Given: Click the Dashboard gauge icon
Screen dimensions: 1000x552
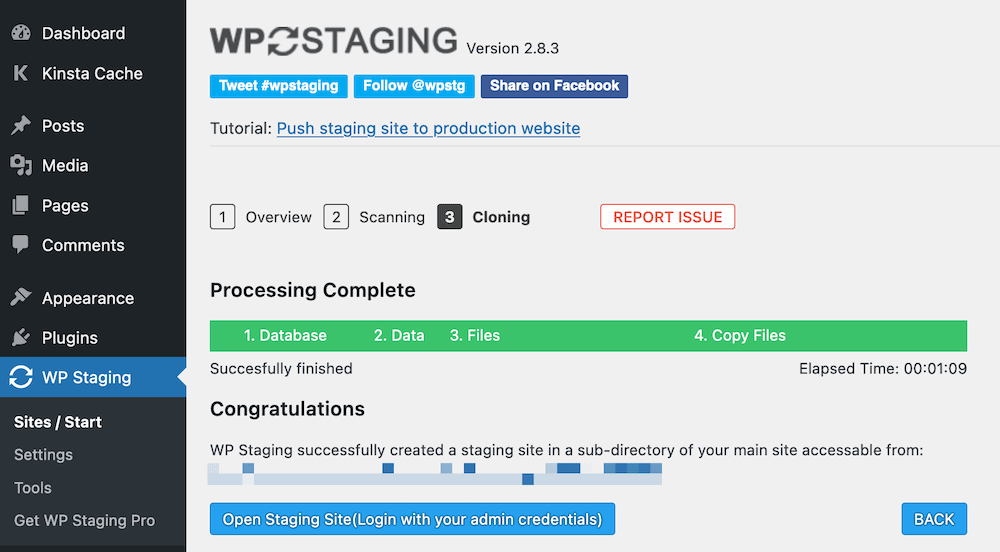Looking at the screenshot, I should pos(21,33).
